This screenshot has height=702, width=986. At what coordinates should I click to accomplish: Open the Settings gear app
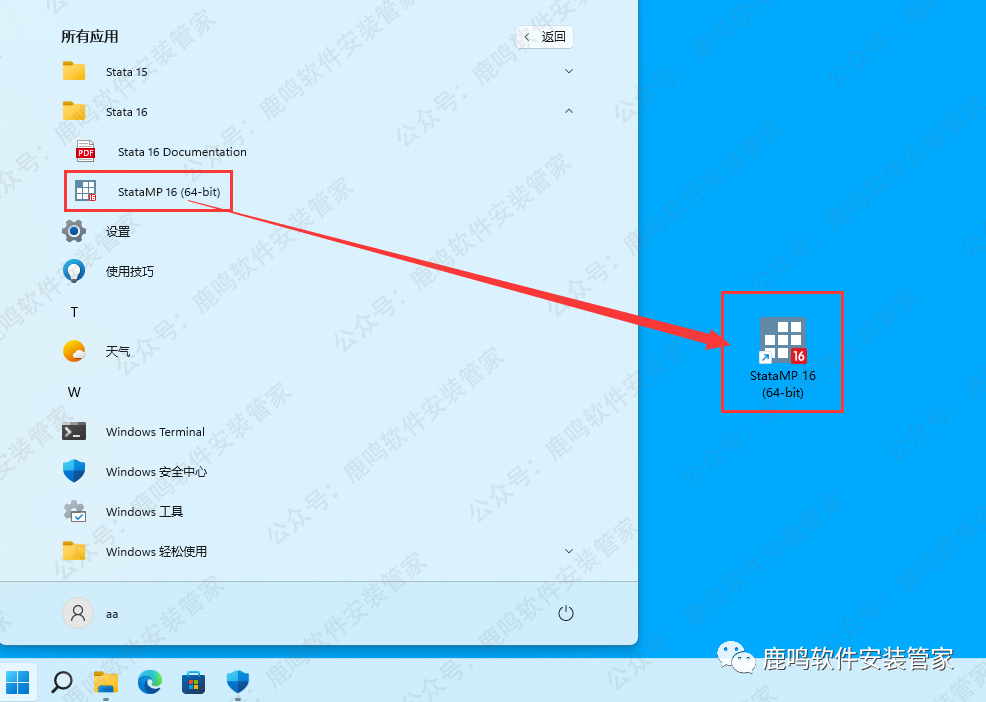coord(117,232)
